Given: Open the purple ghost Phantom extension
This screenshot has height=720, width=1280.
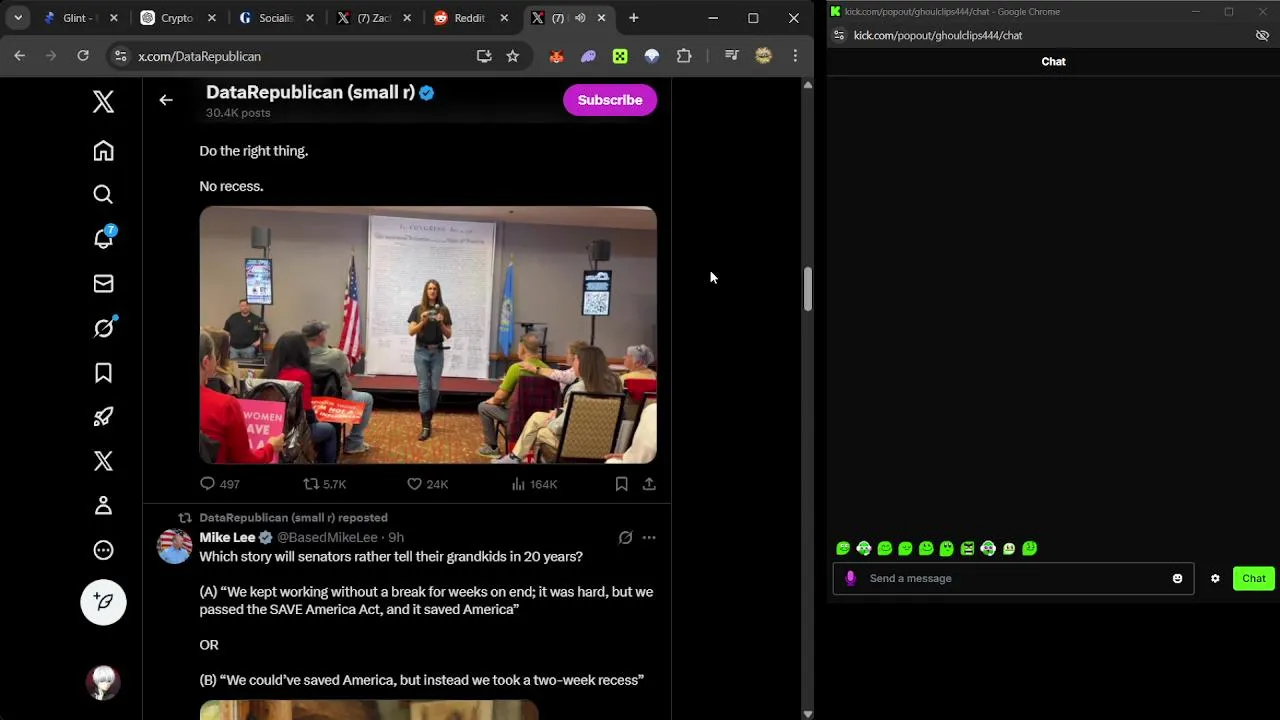Looking at the screenshot, I should [x=588, y=56].
